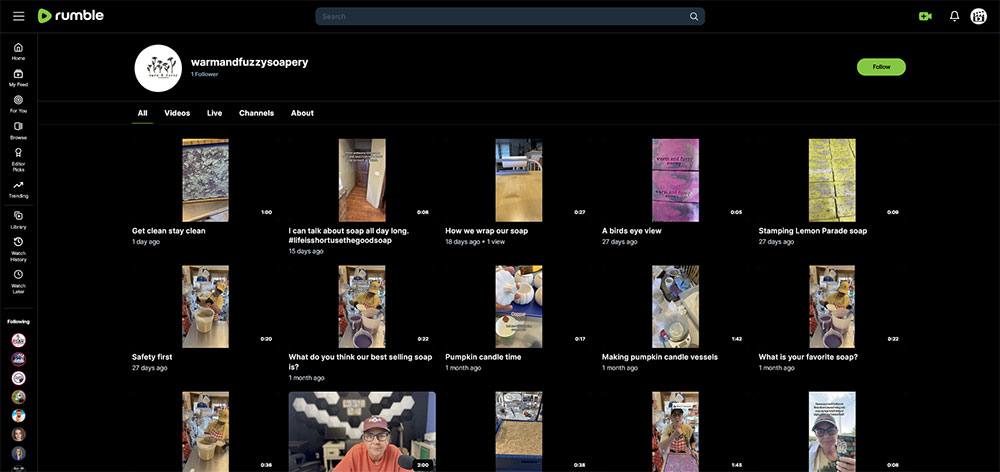Focus the Search input field
The width and height of the screenshot is (1000, 472).
point(504,17)
